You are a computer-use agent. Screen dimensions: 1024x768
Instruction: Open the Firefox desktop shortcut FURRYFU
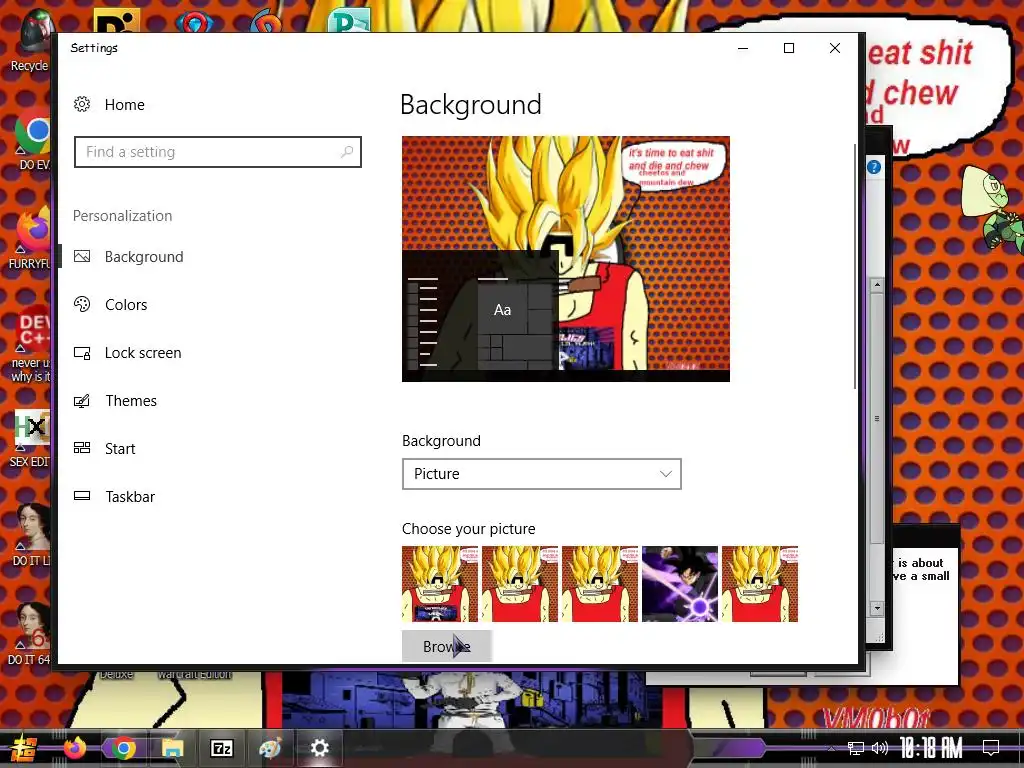[30, 238]
